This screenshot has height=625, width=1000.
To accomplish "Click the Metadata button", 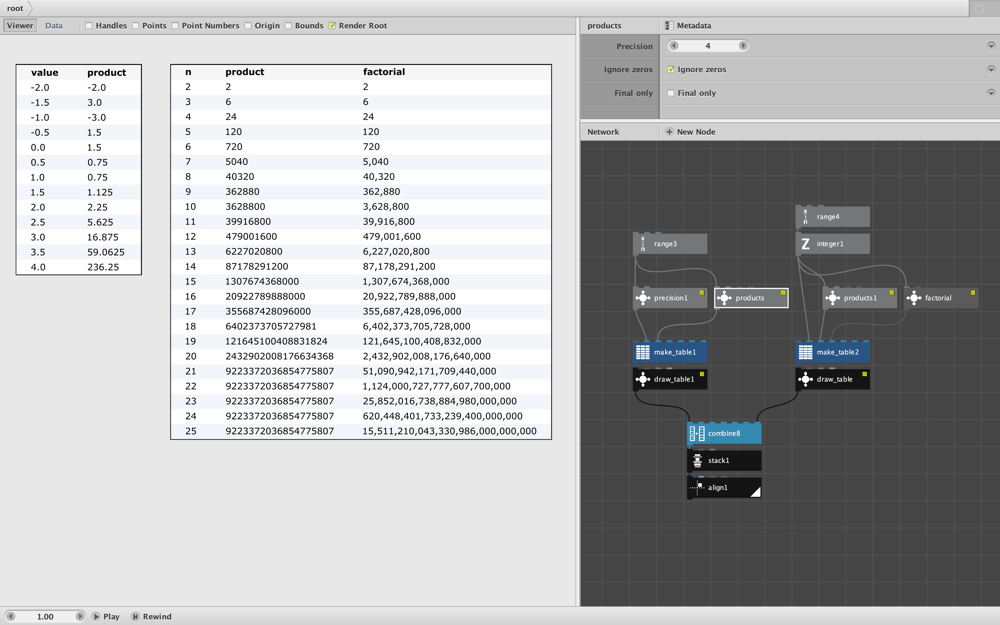I will (688, 26).
